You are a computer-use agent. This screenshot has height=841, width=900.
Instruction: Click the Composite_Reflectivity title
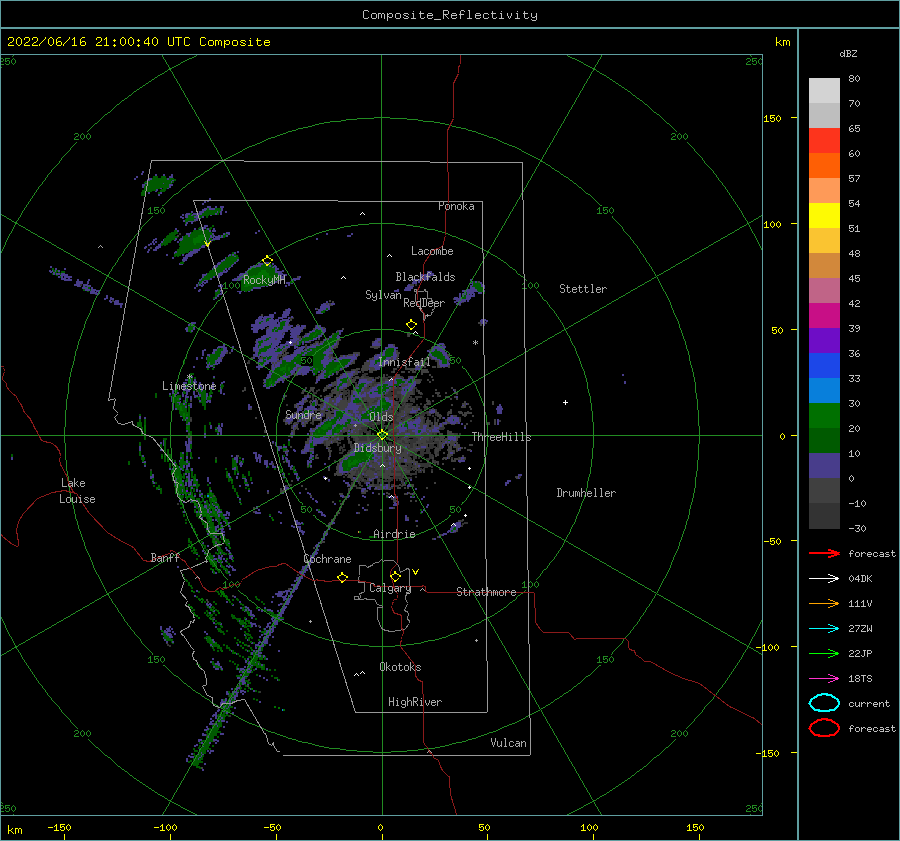[449, 15]
